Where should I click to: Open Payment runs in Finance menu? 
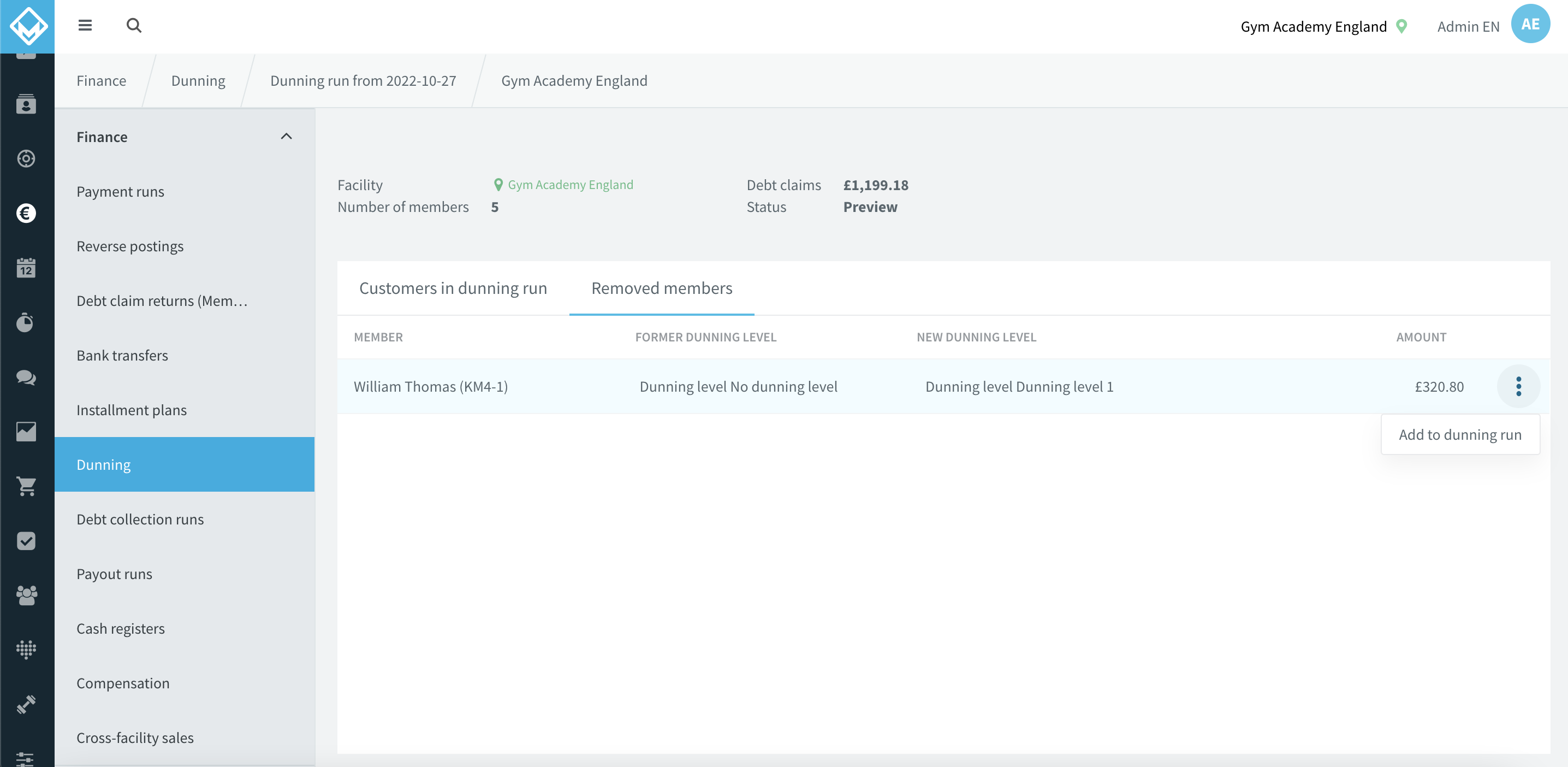click(185, 191)
